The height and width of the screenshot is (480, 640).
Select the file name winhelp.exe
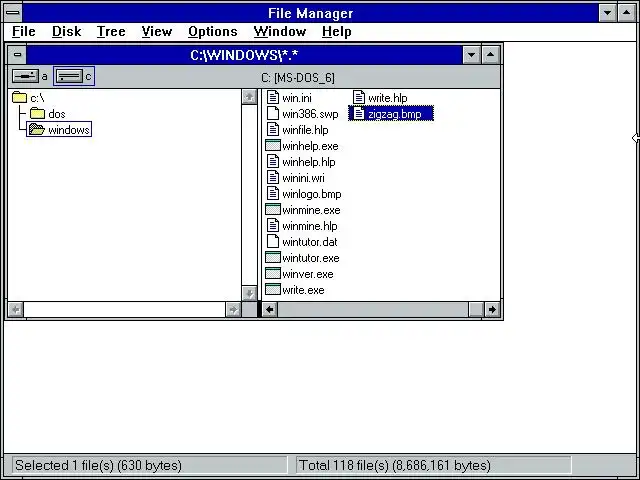[x=310, y=146]
